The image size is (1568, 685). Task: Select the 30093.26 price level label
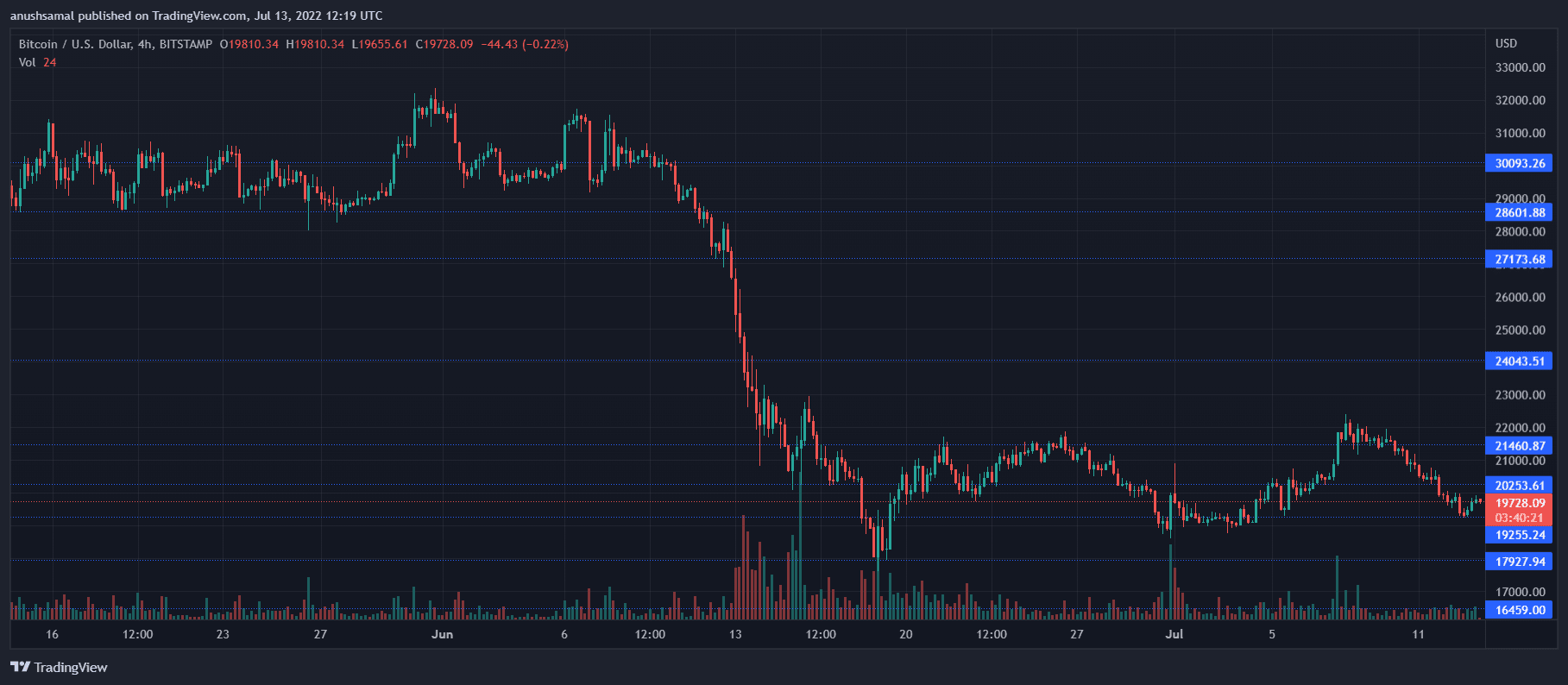click(1519, 163)
